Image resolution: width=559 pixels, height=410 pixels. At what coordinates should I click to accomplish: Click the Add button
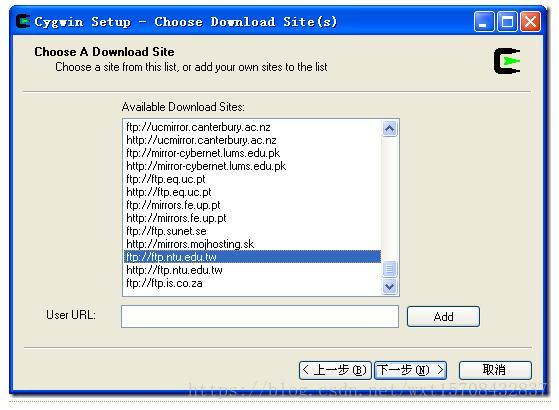443,316
